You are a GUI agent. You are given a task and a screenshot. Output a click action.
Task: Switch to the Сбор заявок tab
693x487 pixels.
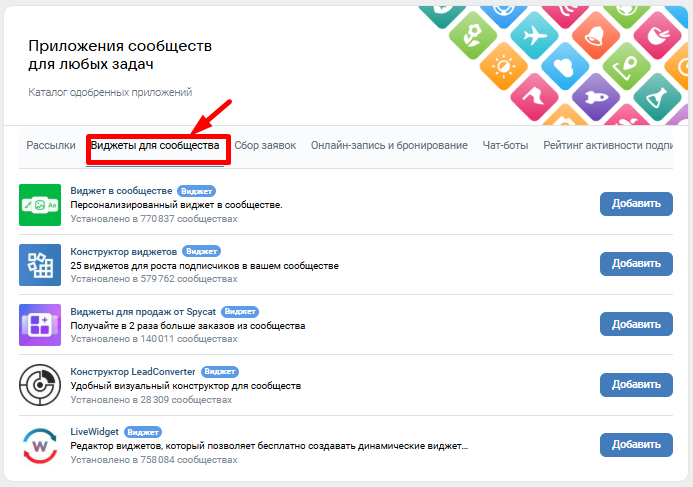click(265, 145)
